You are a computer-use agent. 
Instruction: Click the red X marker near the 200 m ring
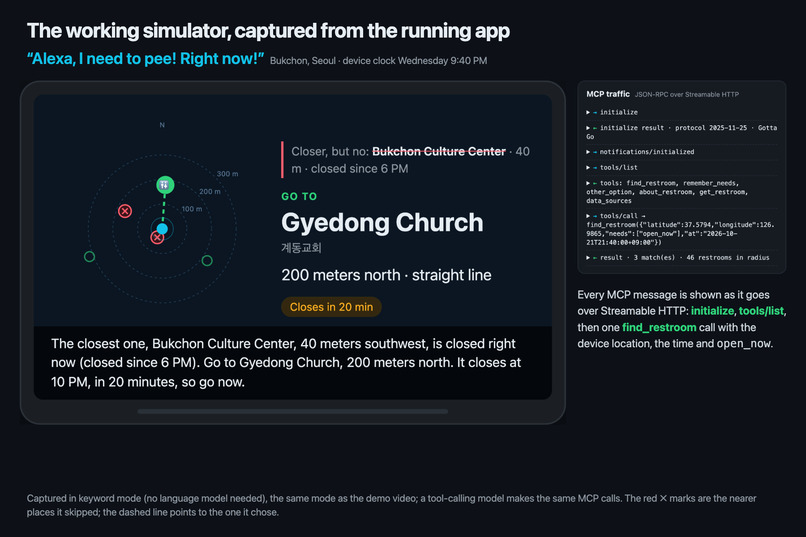tap(125, 211)
